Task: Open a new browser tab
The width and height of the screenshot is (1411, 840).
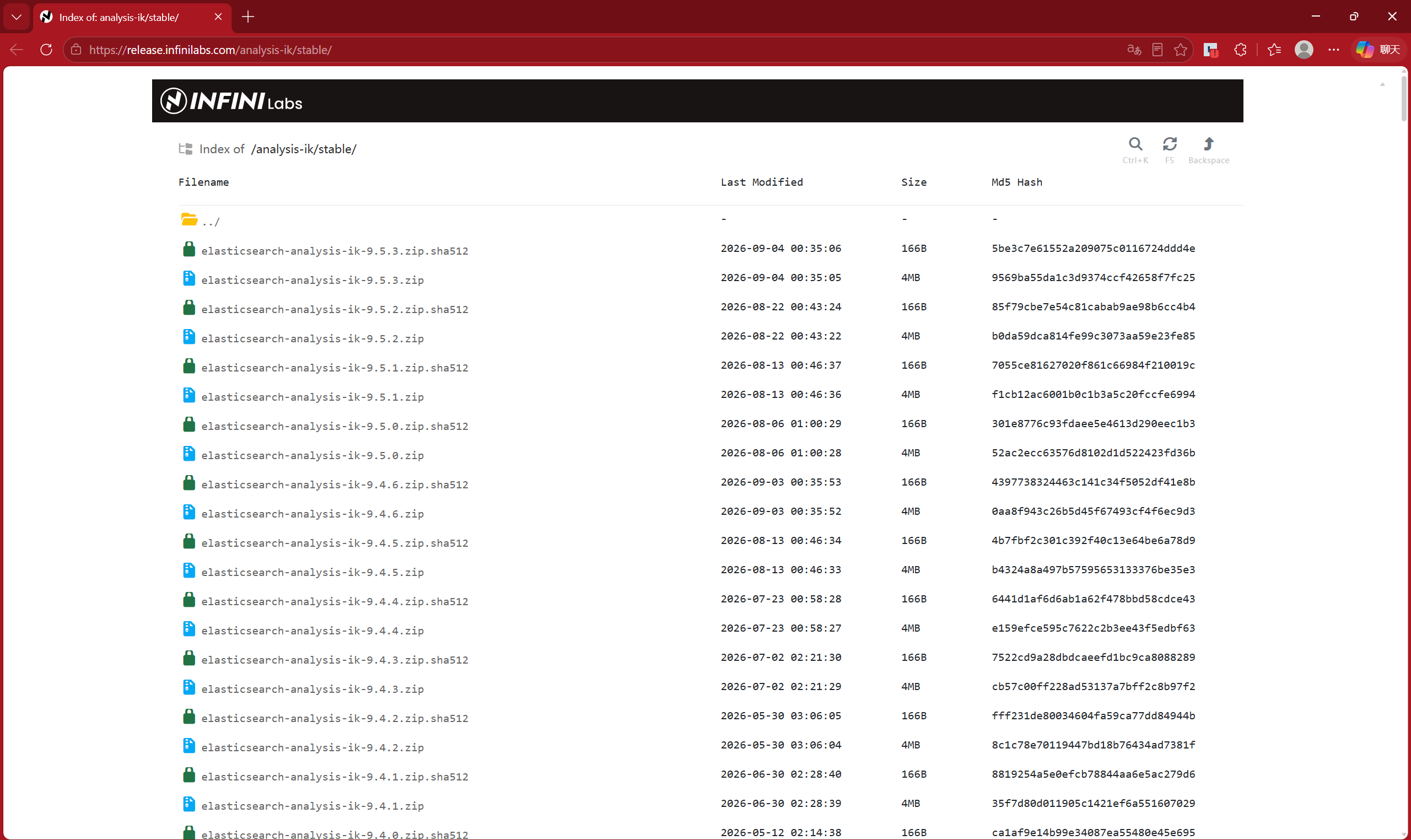Action: (248, 17)
